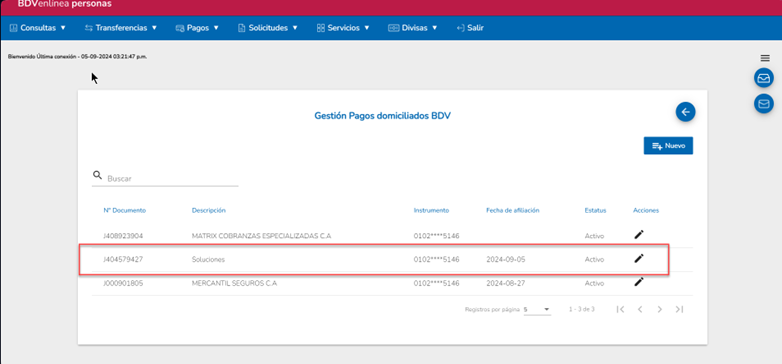Open the Transferencias menu
This screenshot has width=782, height=364.
(121, 28)
